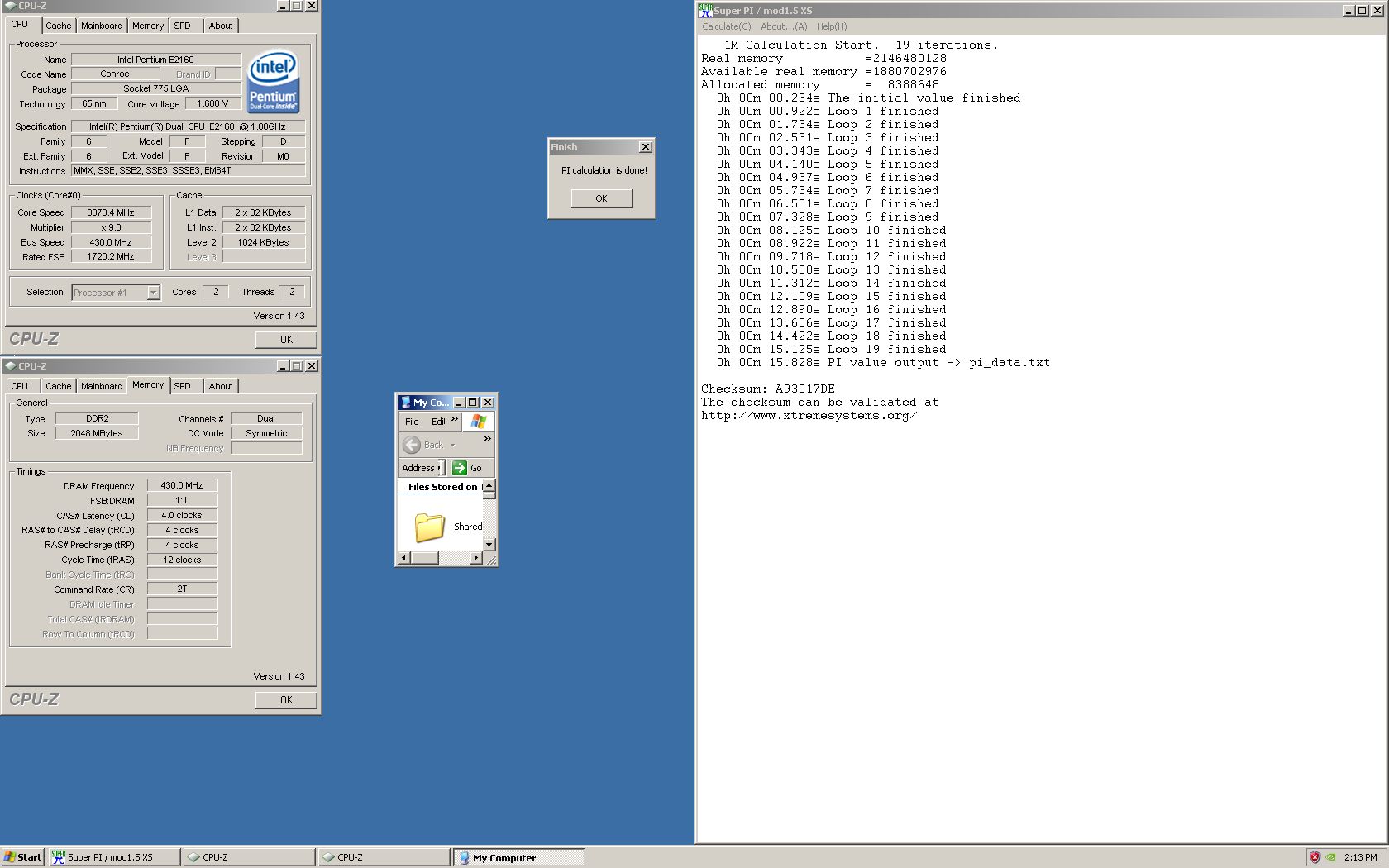Expand hidden toolbar chevron in My Computer
The image size is (1389, 868).
(488, 438)
